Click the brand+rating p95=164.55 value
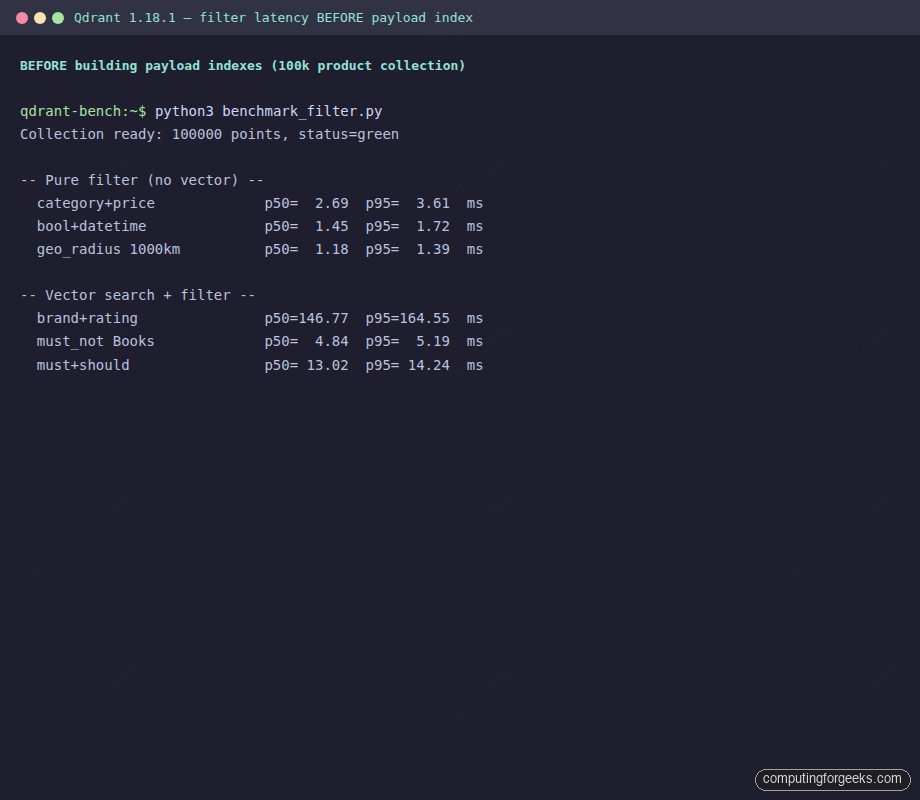The image size is (920, 800). pos(408,318)
